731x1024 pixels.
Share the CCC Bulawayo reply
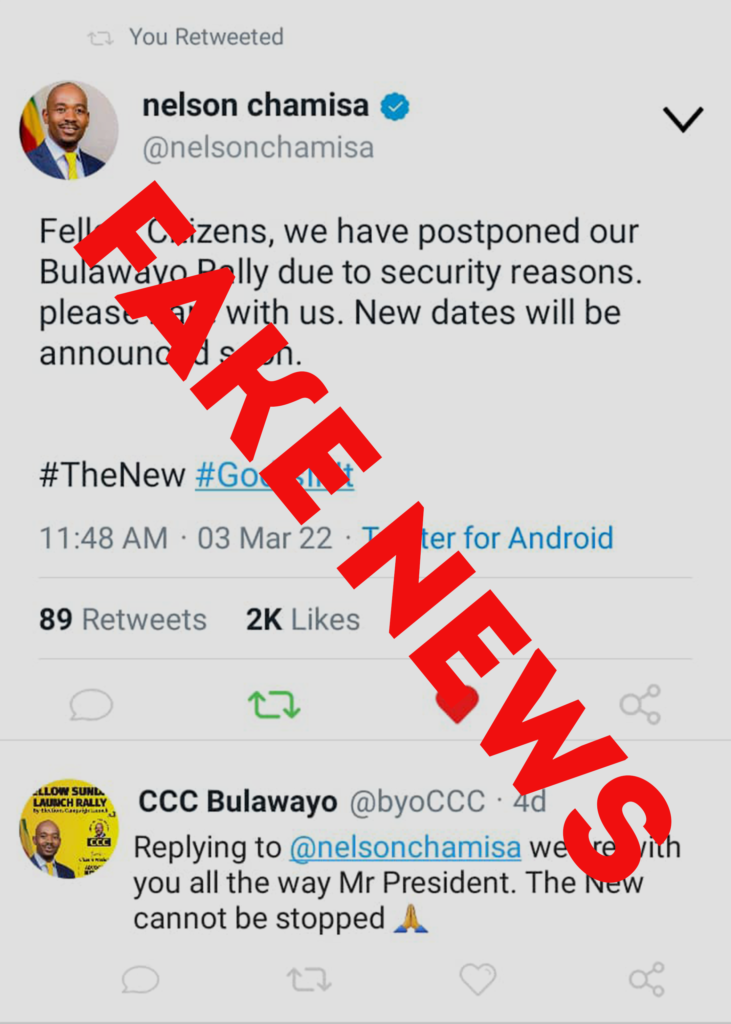(x=647, y=979)
